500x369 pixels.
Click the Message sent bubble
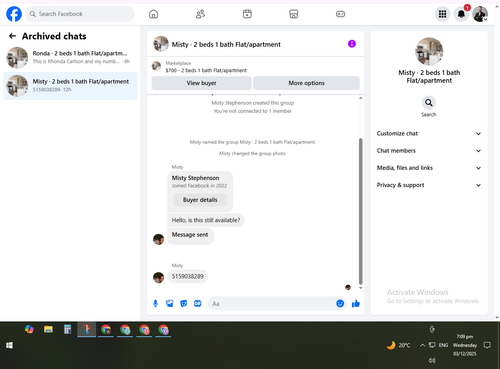click(190, 235)
